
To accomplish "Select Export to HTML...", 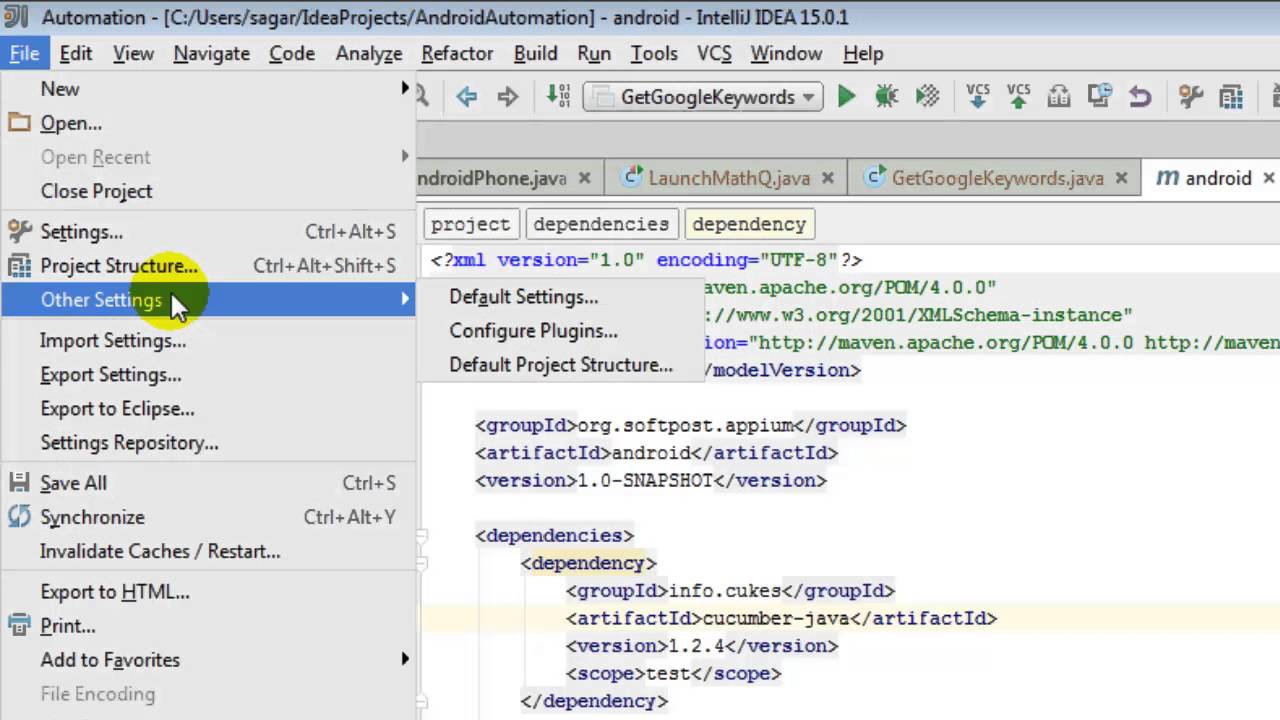I will (x=208, y=592).
